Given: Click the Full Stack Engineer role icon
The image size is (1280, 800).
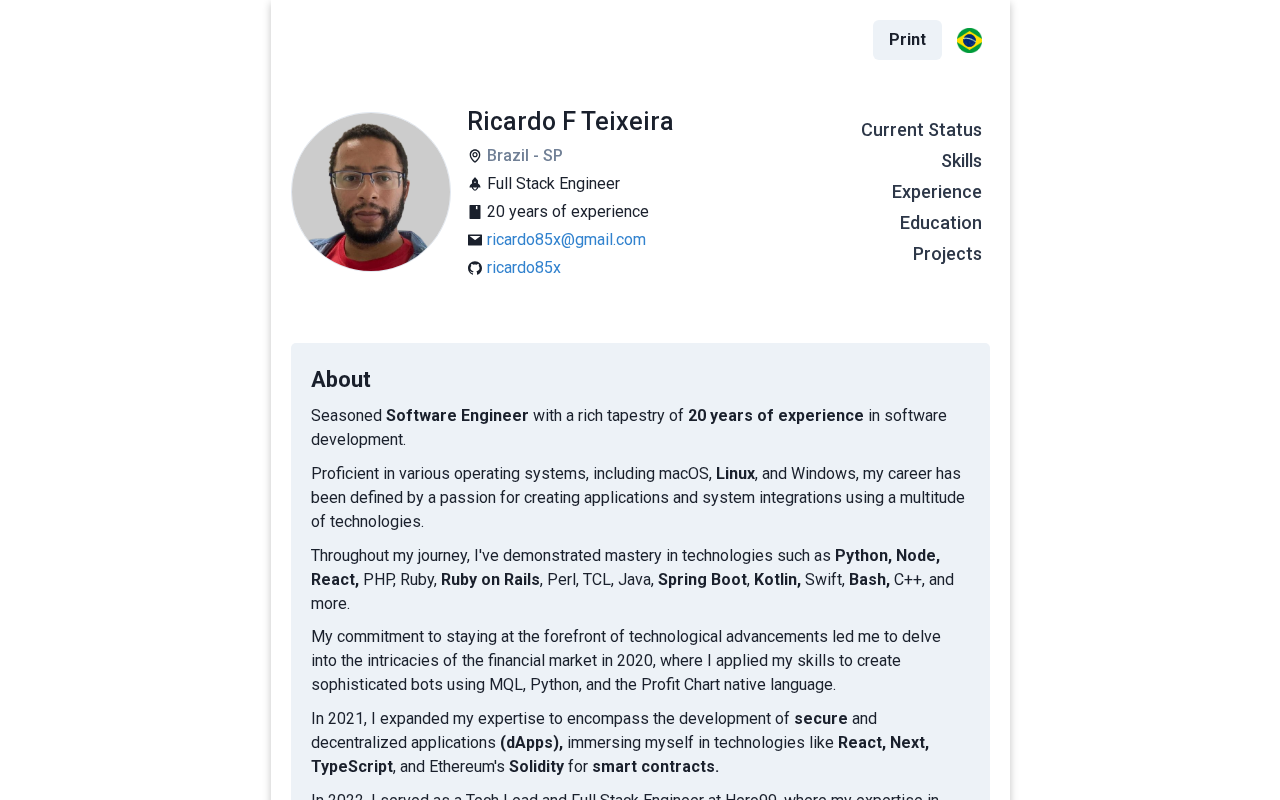Looking at the screenshot, I should coord(475,184).
